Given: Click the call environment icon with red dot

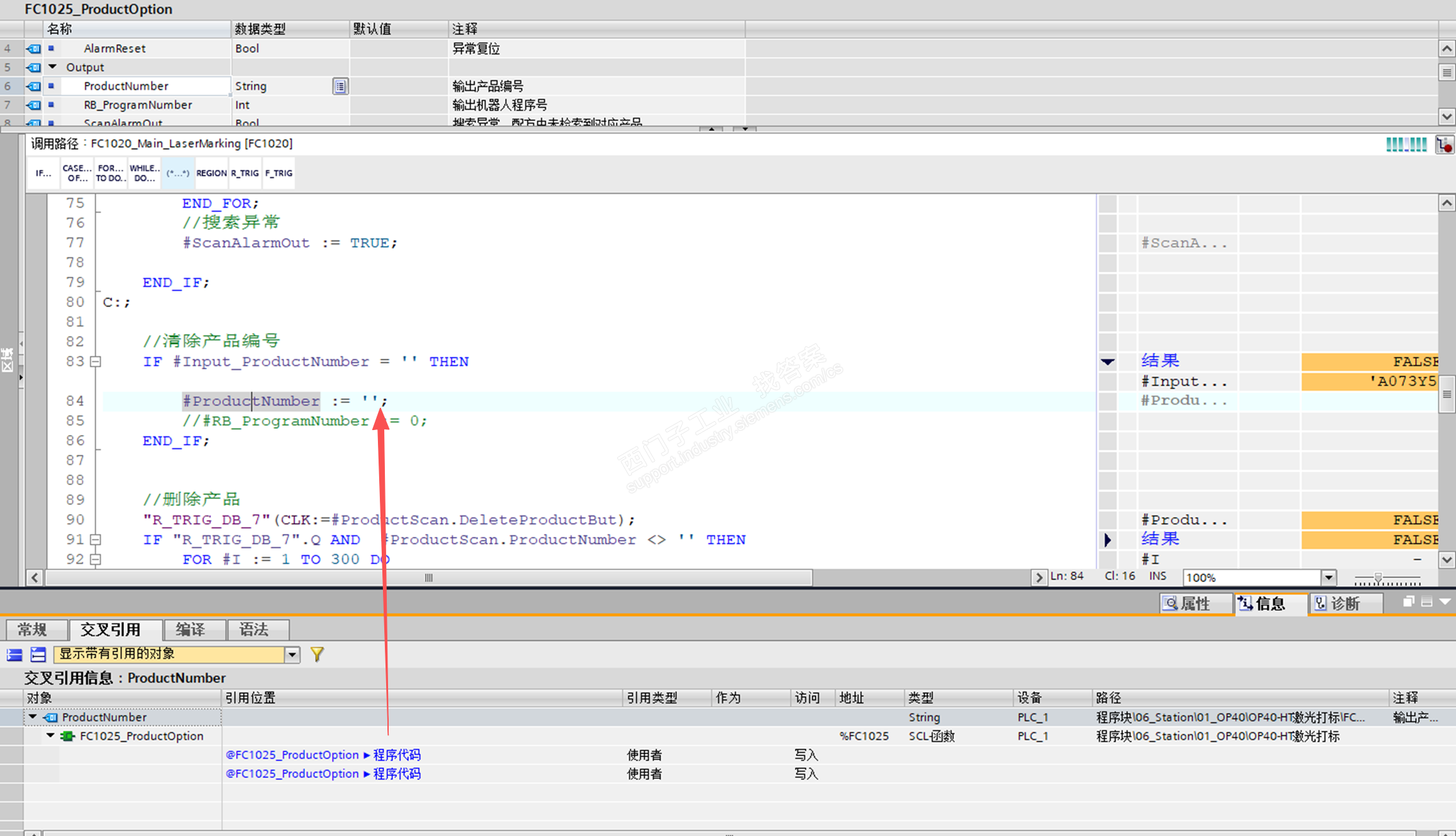Looking at the screenshot, I should [1444, 145].
